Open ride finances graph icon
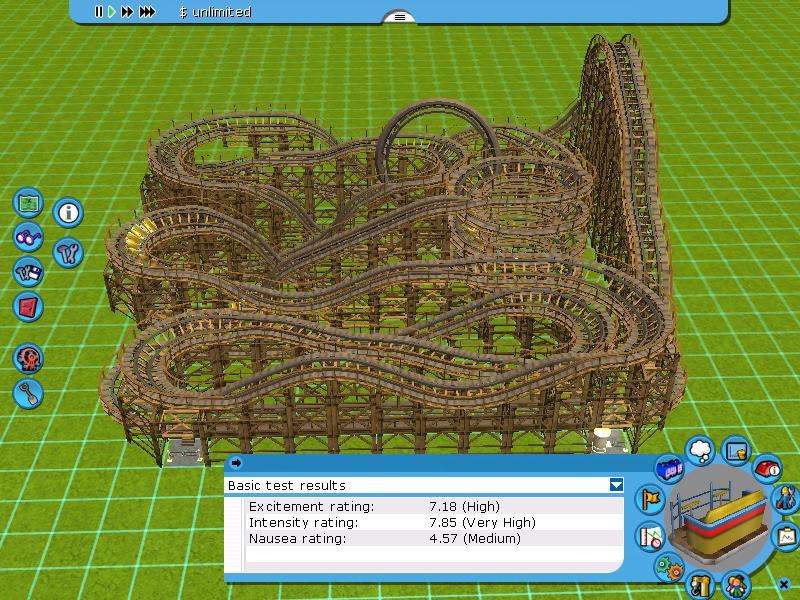 coord(736,451)
